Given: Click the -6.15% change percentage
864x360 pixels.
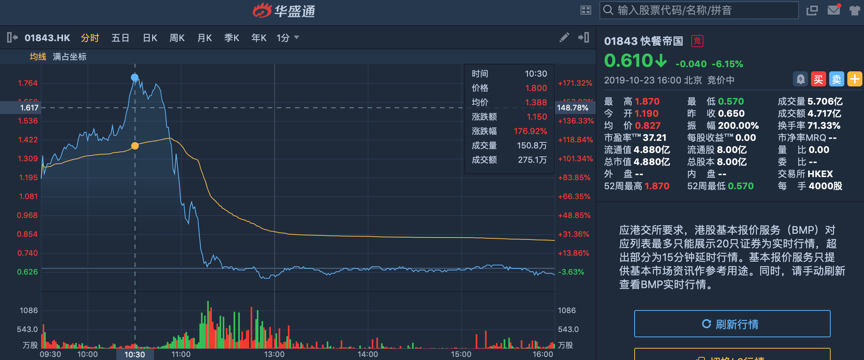Looking at the screenshot, I should click(x=727, y=63).
